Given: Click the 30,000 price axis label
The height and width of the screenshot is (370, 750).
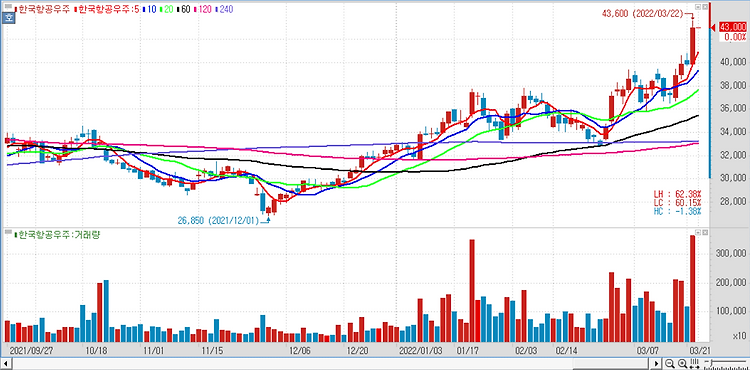Looking at the screenshot, I should (733, 178).
